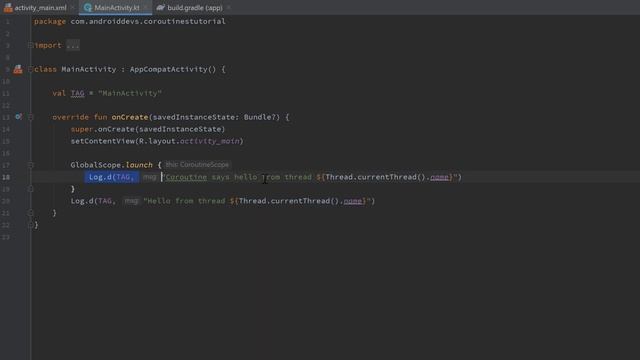Image resolution: width=640 pixels, height=360 pixels.
Task: Click the folded '...' after import
Action: pos(73,45)
